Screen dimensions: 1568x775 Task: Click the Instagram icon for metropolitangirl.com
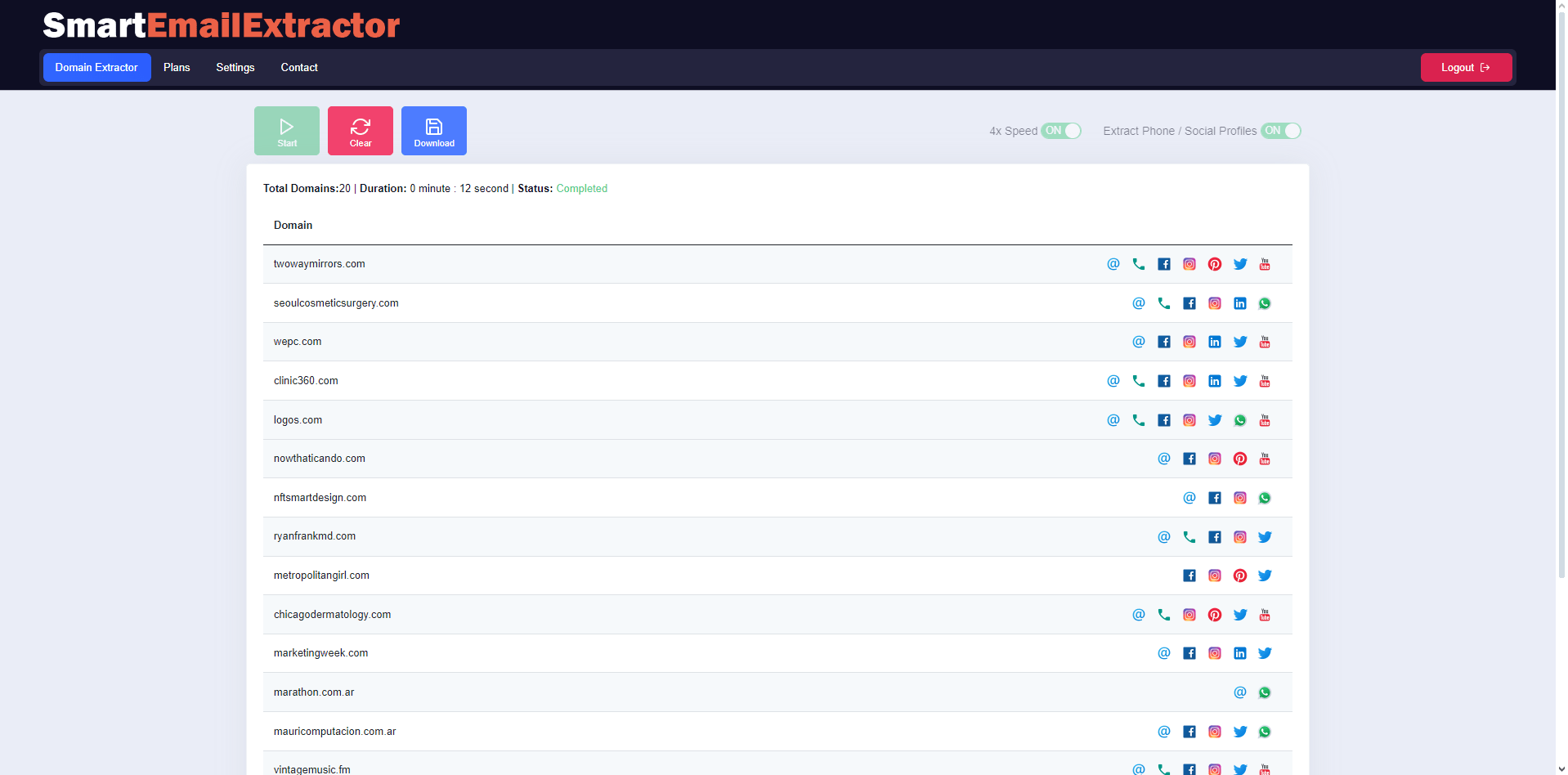coord(1214,576)
